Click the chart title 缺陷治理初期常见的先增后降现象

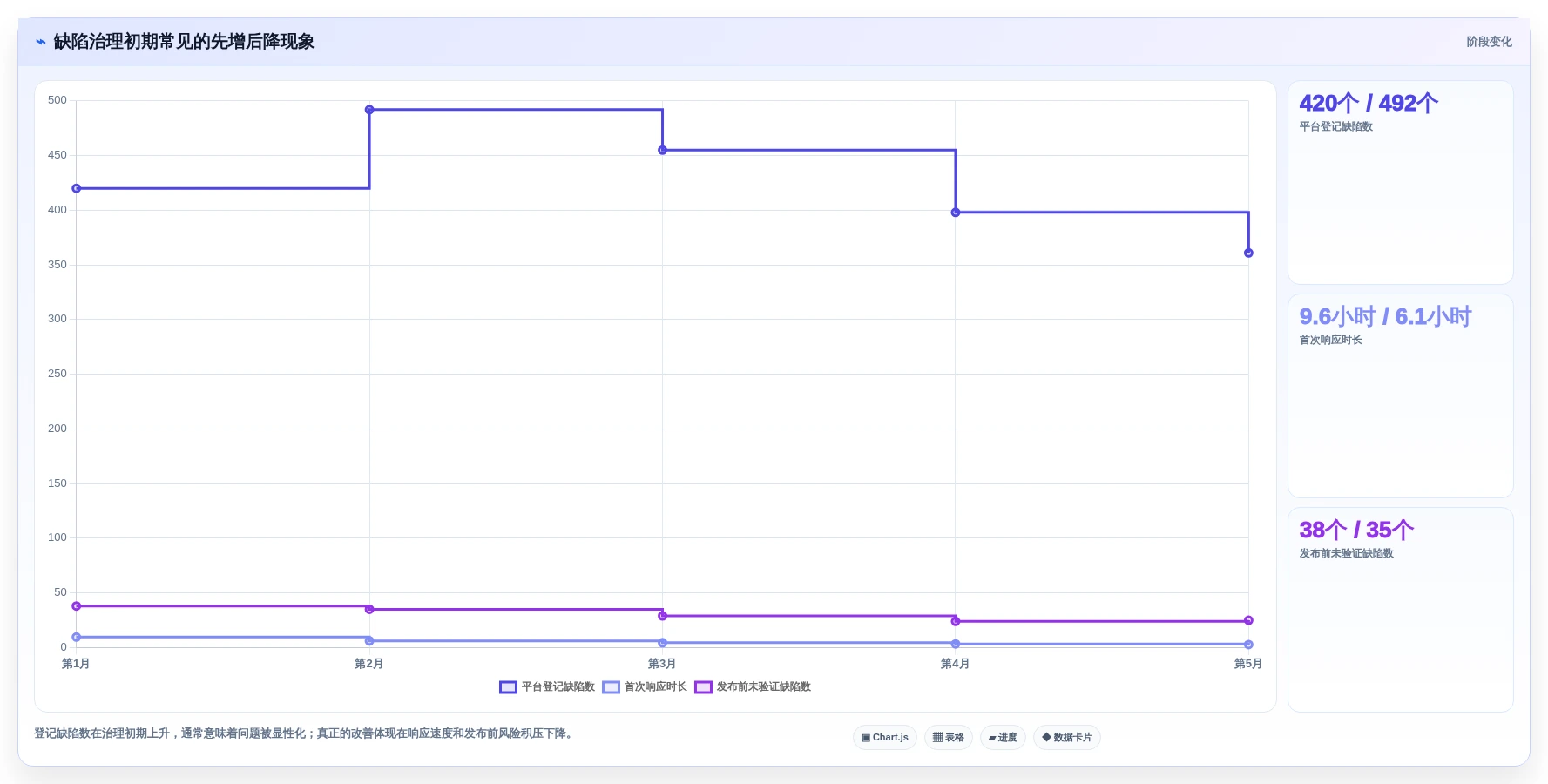click(x=184, y=42)
